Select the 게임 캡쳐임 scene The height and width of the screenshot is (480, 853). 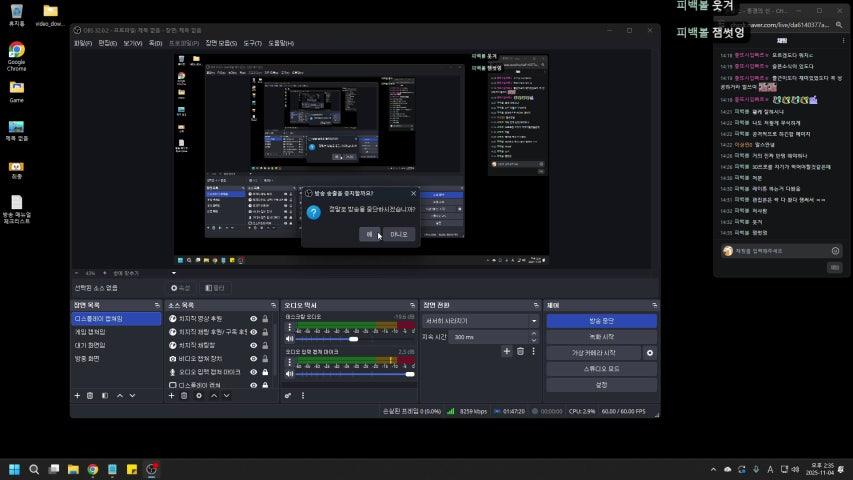[90, 332]
